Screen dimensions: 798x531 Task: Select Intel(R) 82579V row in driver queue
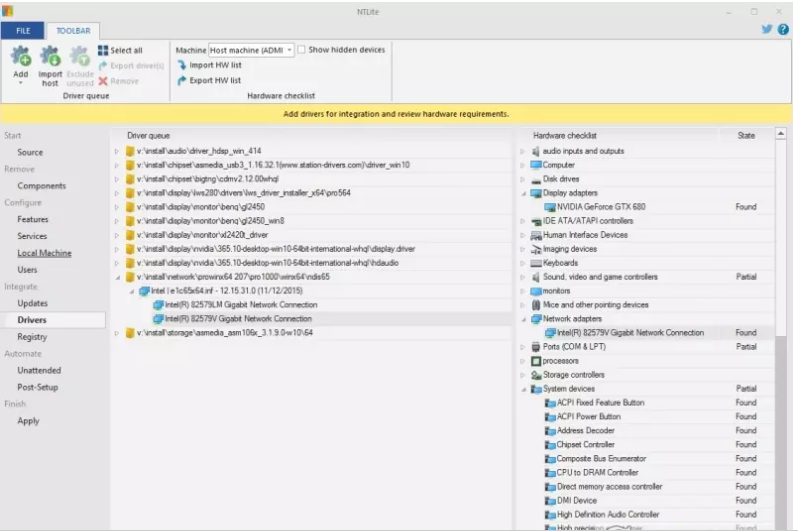310,319
